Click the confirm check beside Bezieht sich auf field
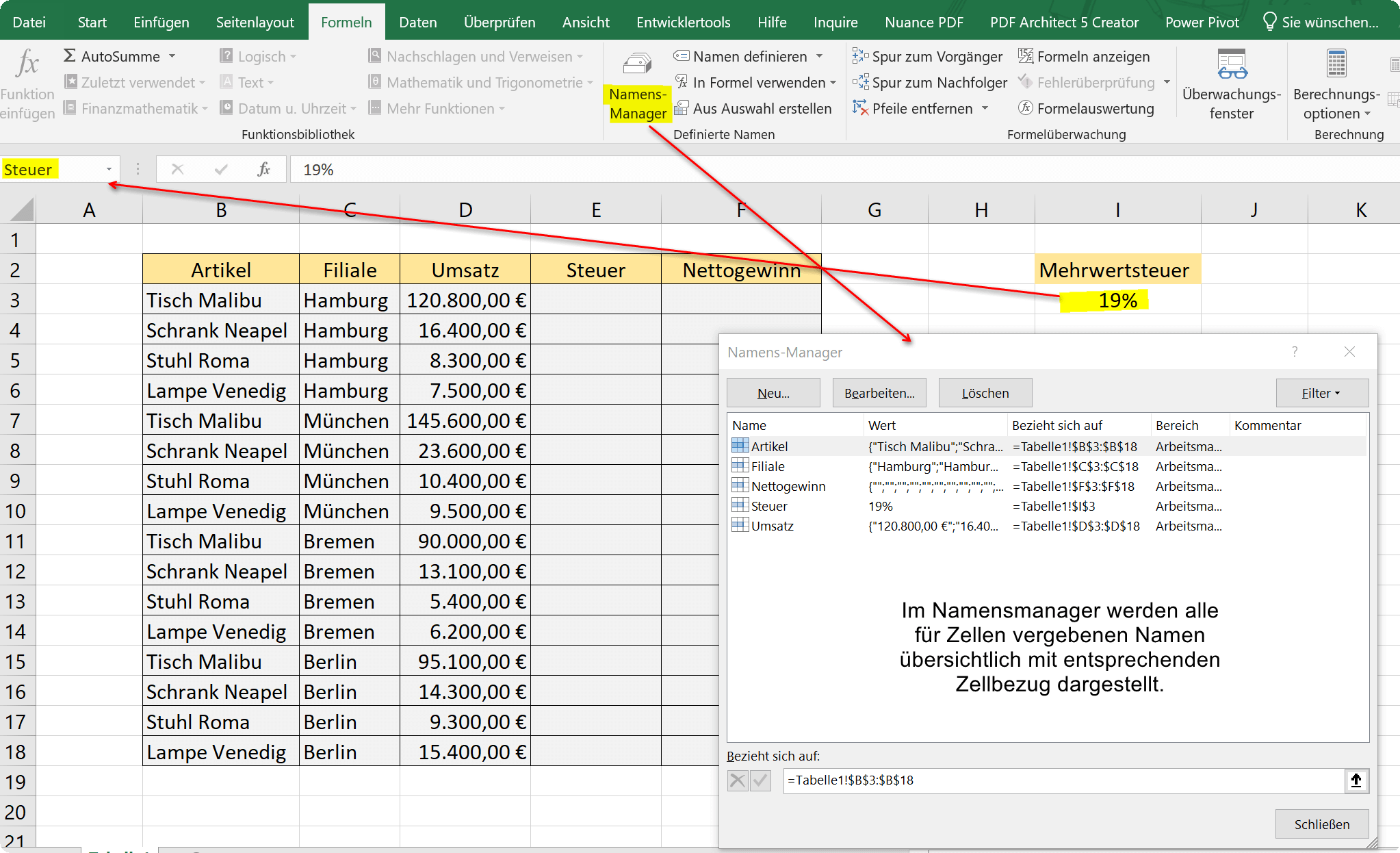This screenshot has width=1400, height=853. point(760,780)
